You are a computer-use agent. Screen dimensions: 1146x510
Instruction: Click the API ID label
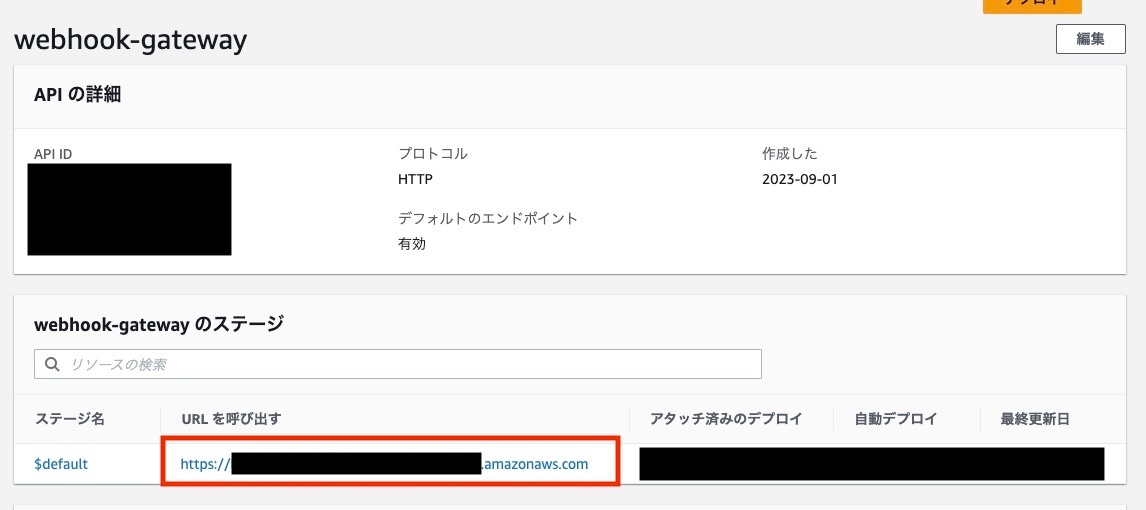53,154
